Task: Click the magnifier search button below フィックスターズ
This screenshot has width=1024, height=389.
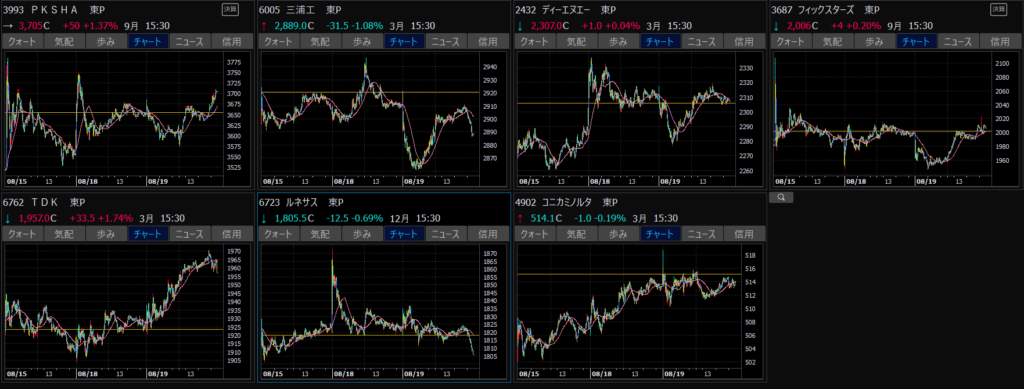Action: (x=781, y=197)
